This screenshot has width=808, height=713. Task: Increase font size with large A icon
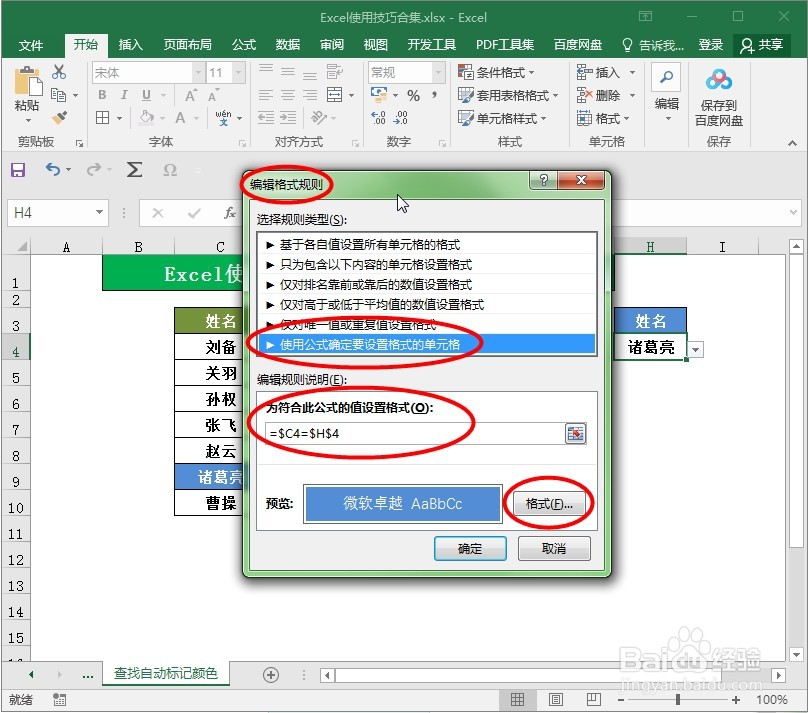pos(190,95)
